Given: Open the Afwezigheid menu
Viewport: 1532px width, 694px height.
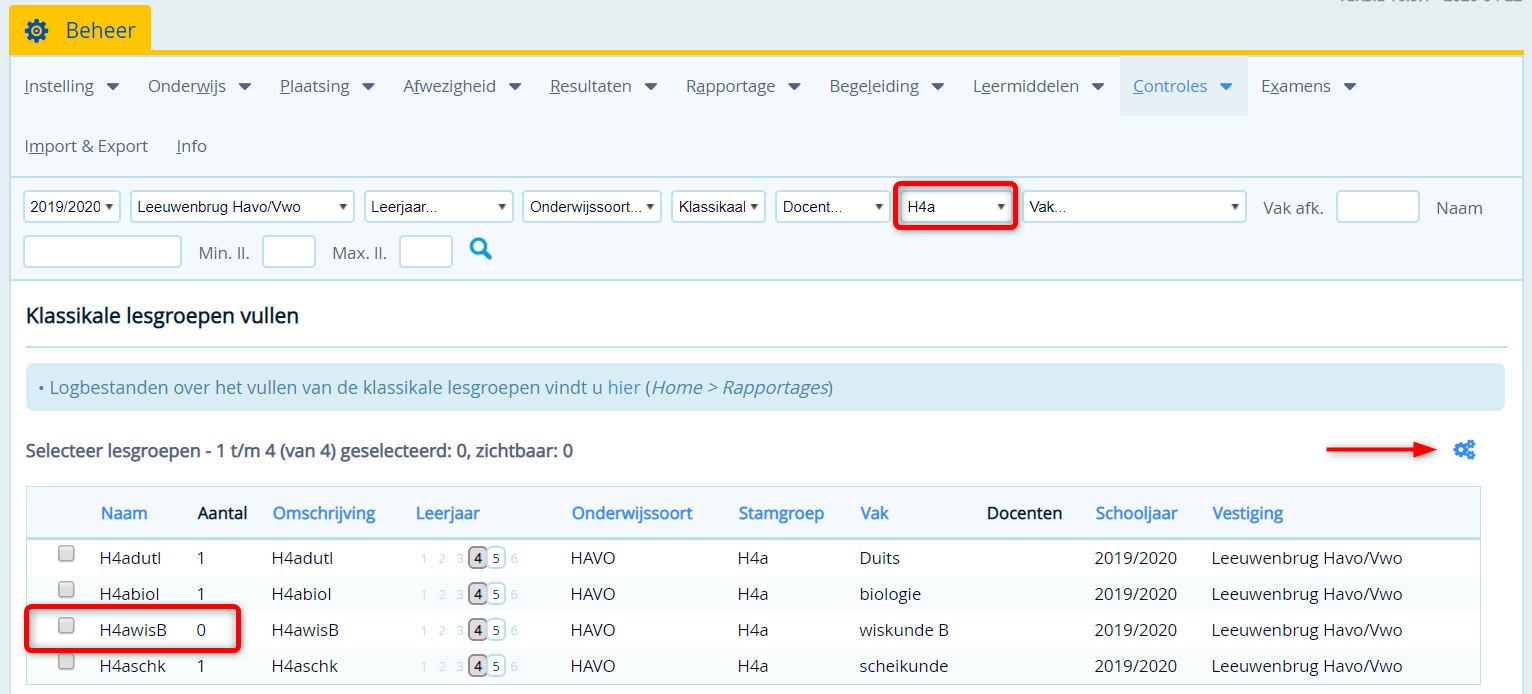Looking at the screenshot, I should click(463, 86).
